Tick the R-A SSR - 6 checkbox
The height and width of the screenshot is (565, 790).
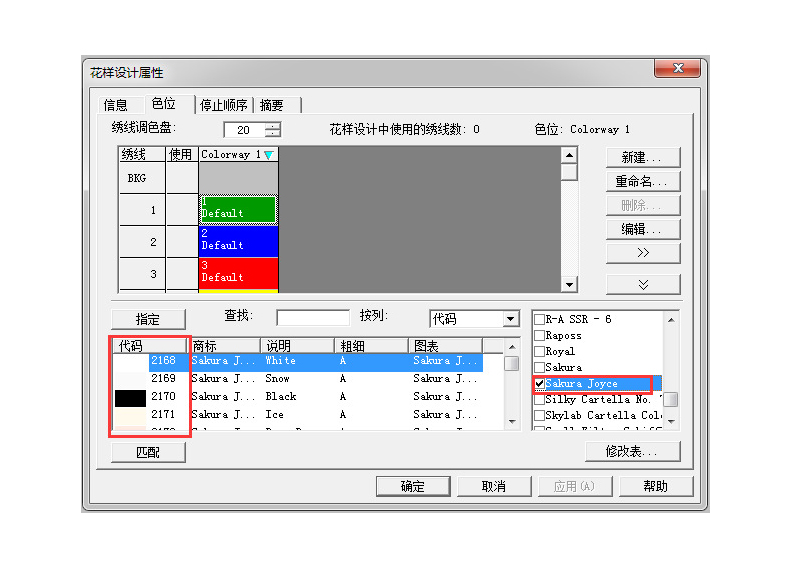pyautogui.click(x=540, y=320)
